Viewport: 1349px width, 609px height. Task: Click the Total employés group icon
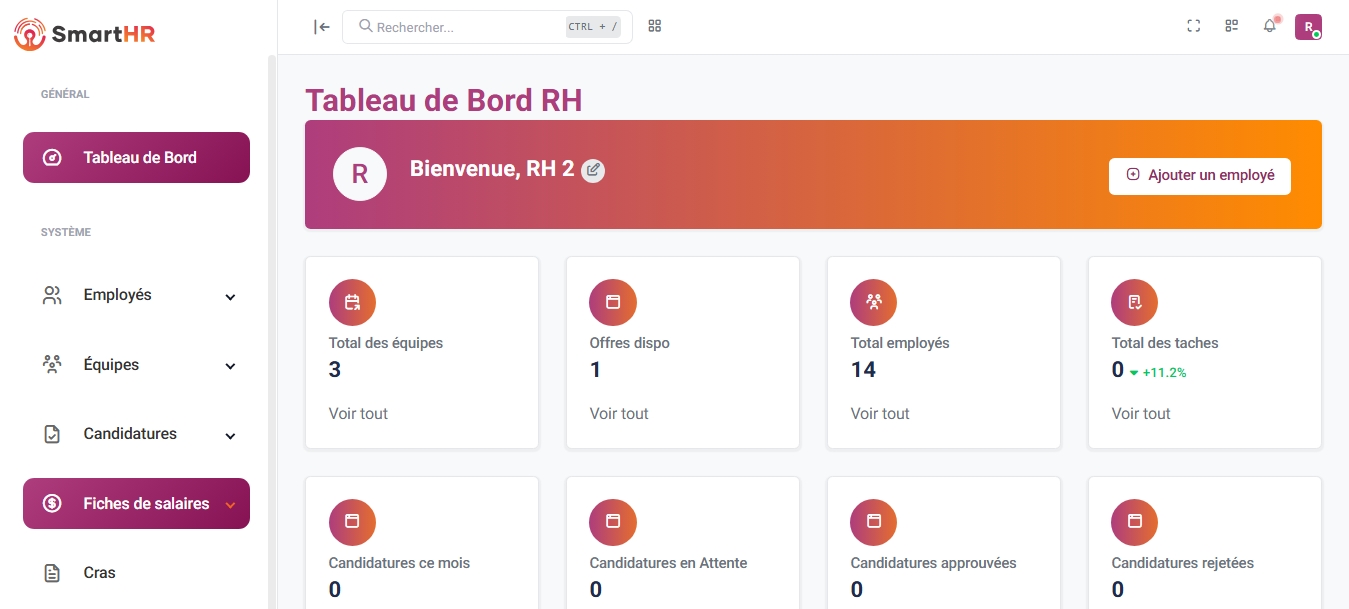click(873, 301)
